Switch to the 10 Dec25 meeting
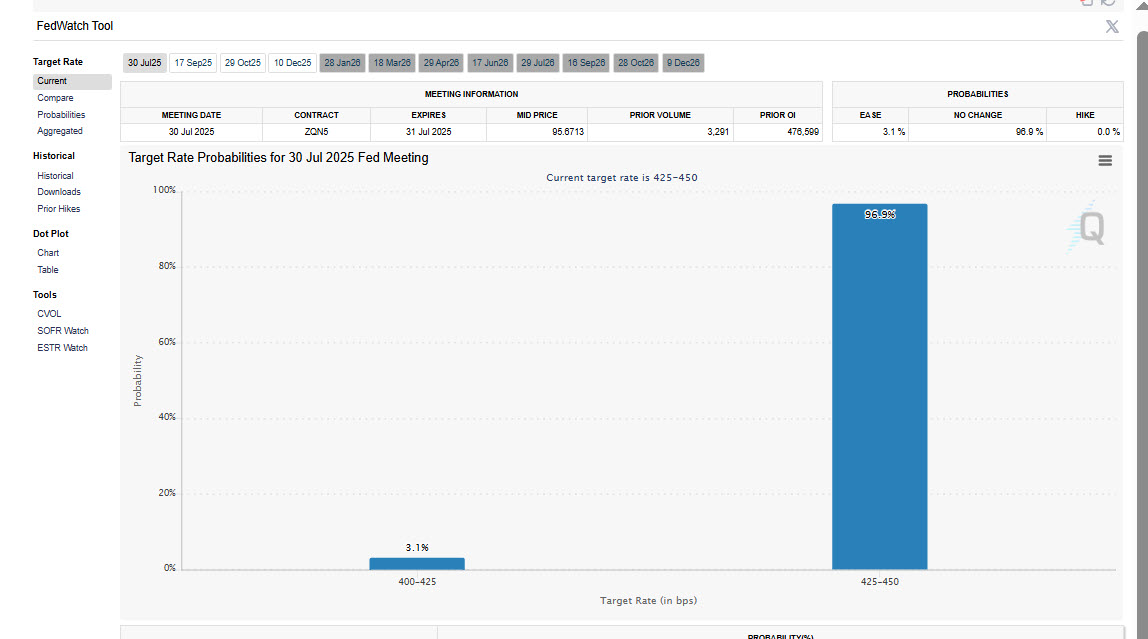Screen dimensions: 1148x639 click(291, 62)
